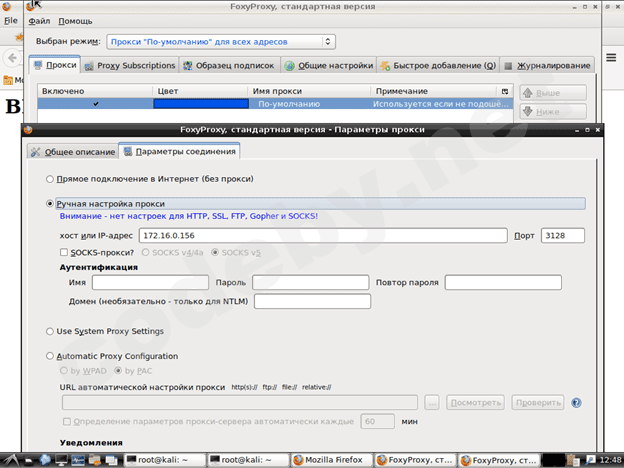Open the terminal monitor launcher in taskbar
Viewport: 624px width, 468px height.
(x=61, y=460)
